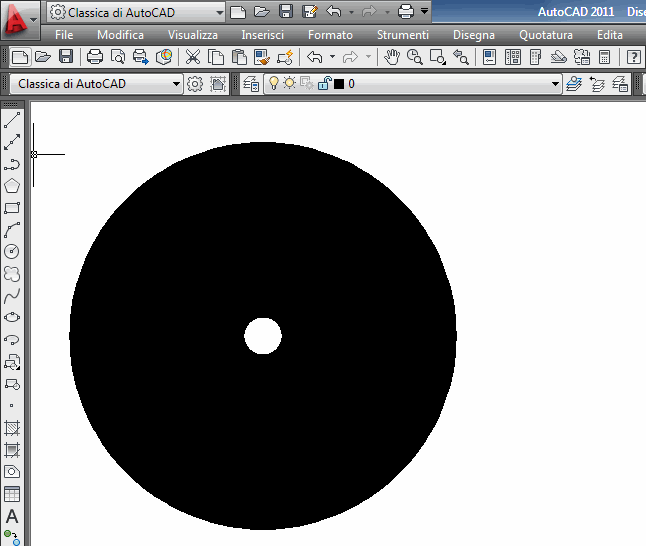The width and height of the screenshot is (646, 546).
Task: Click the Block Editor icon
Action: pyautogui.click(x=285, y=57)
